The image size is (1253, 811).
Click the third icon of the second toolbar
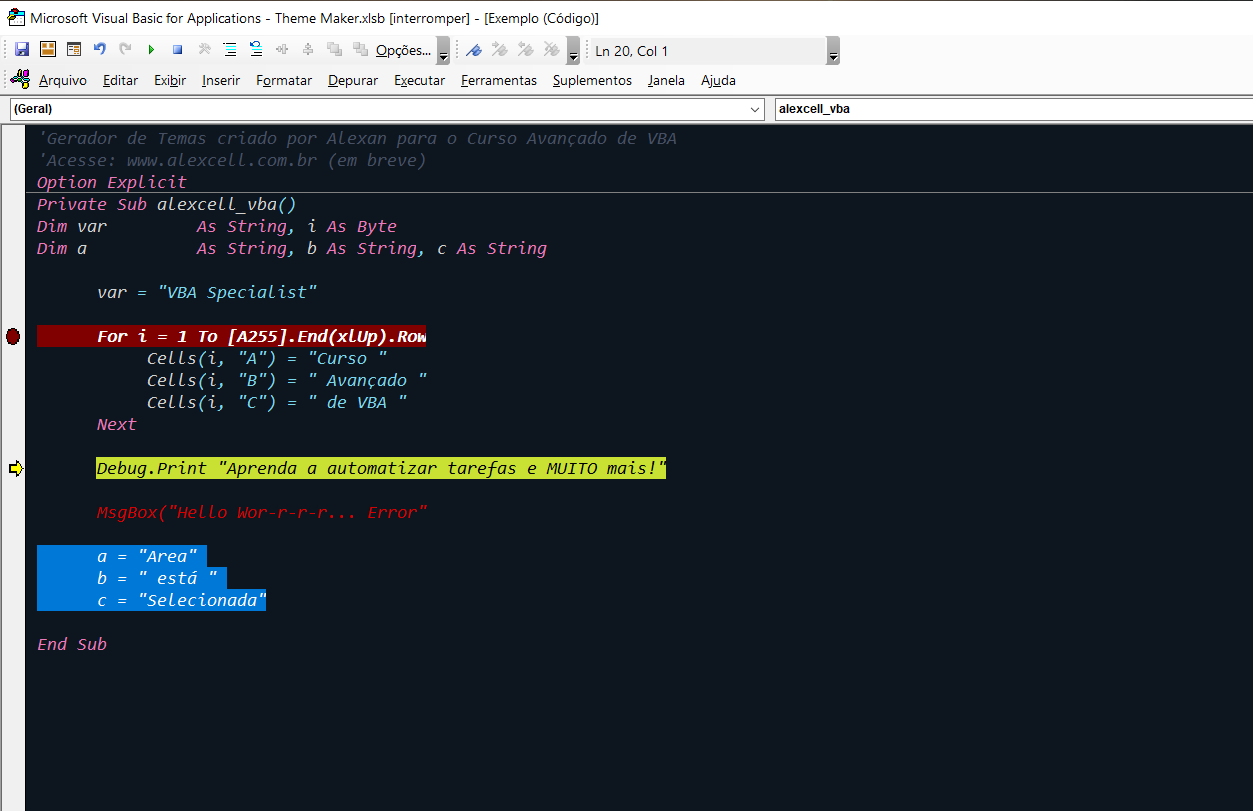coord(526,49)
